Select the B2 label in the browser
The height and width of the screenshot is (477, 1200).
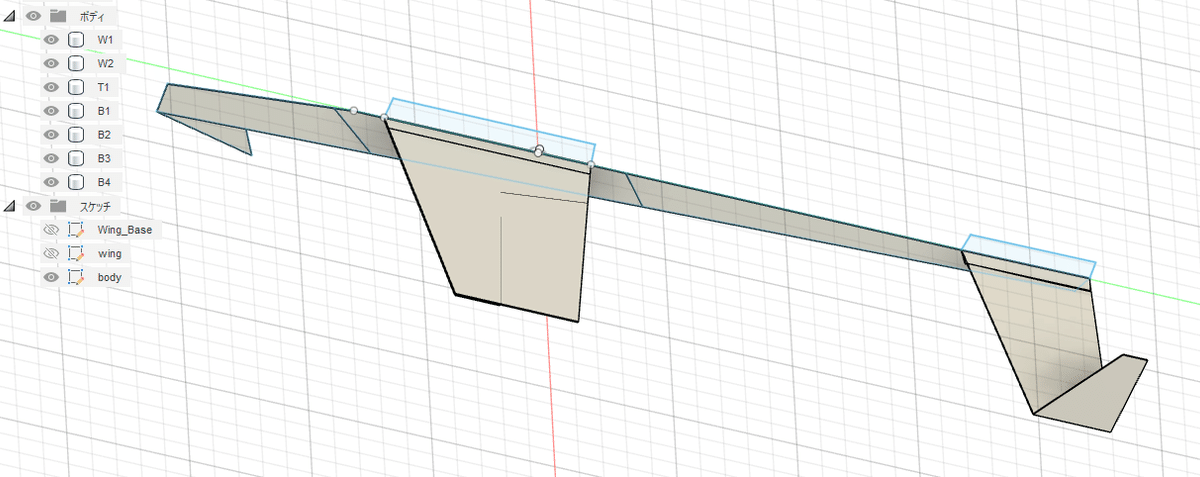(104, 134)
